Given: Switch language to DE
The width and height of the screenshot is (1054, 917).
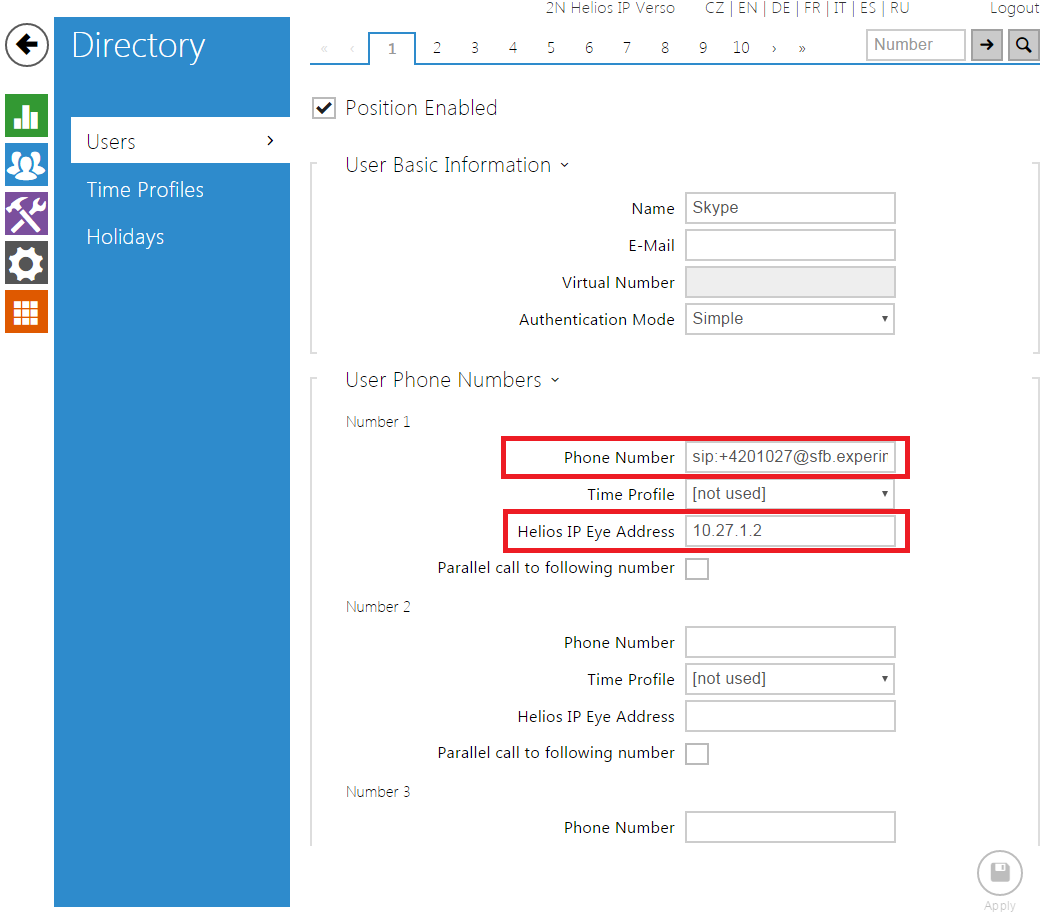Looking at the screenshot, I should [781, 8].
